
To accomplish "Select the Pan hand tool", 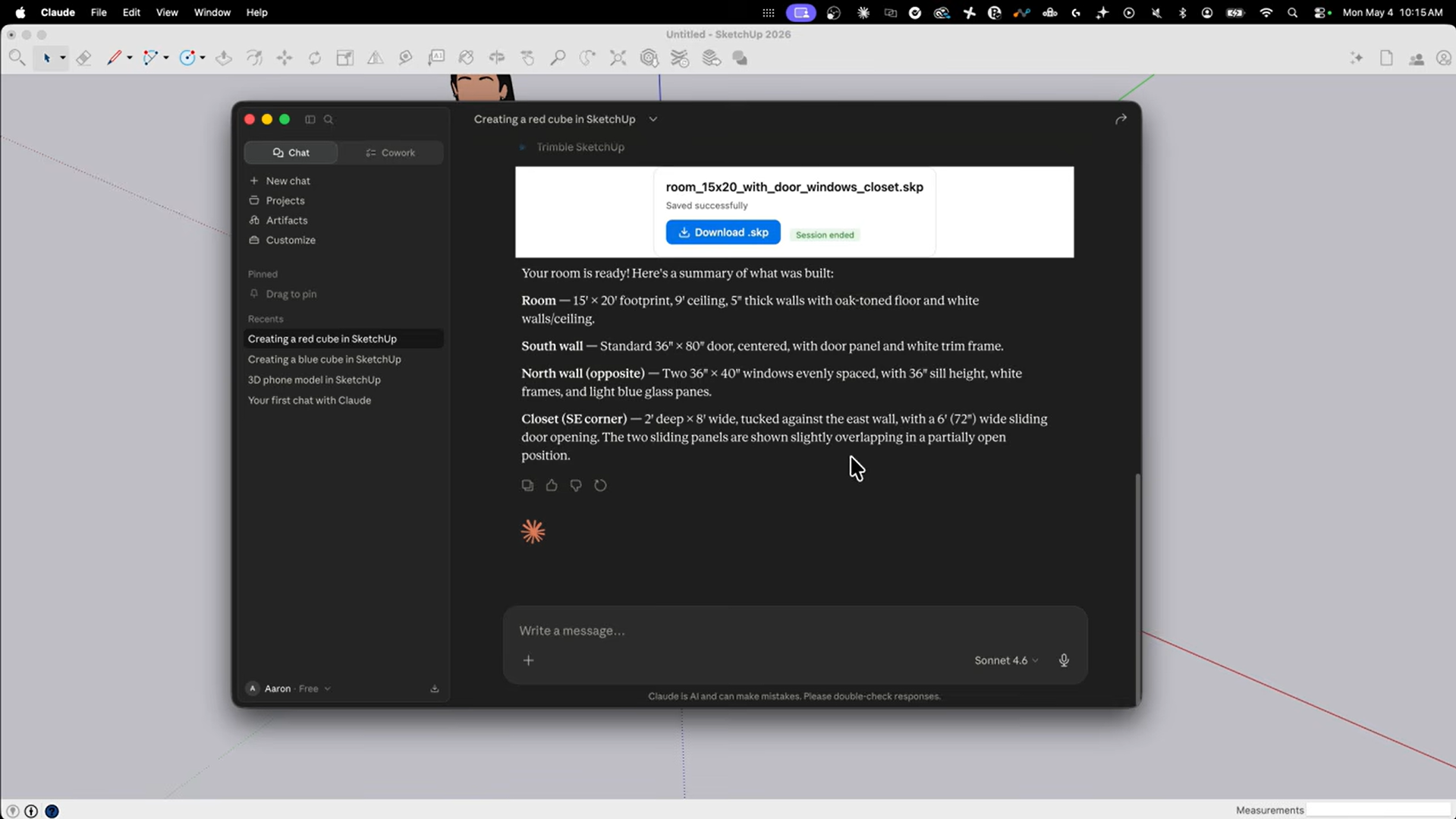I will 527,58.
